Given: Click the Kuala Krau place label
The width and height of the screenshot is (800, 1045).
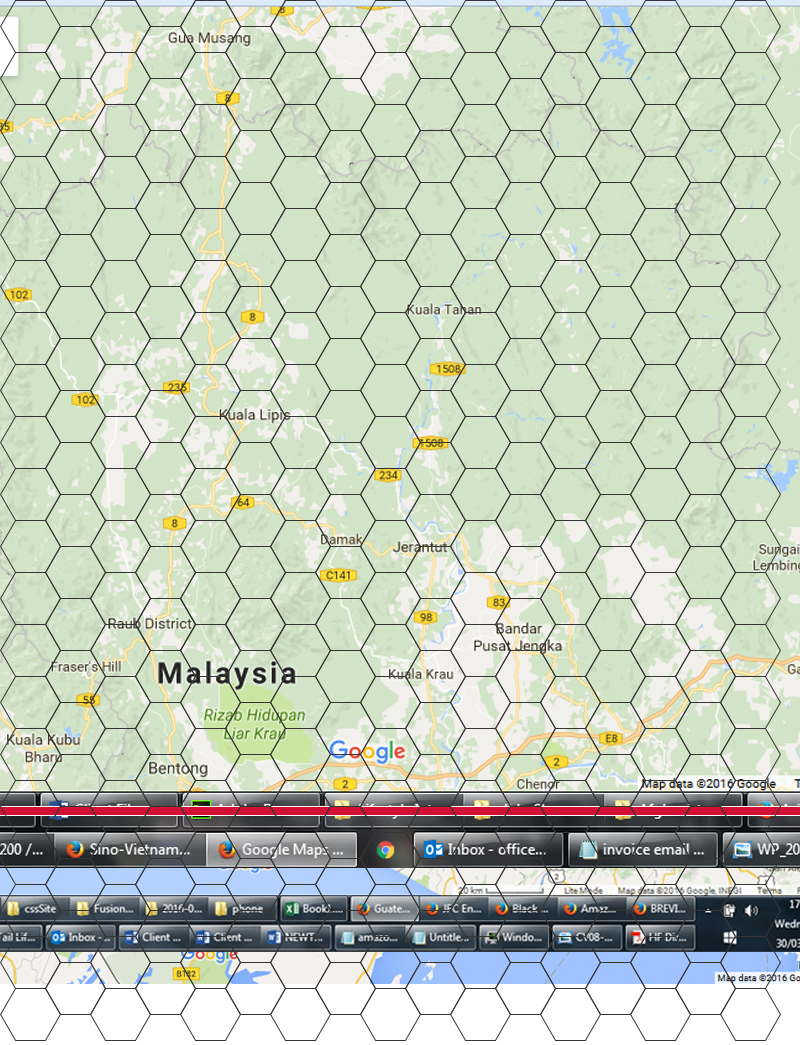Looking at the screenshot, I should coord(421,674).
